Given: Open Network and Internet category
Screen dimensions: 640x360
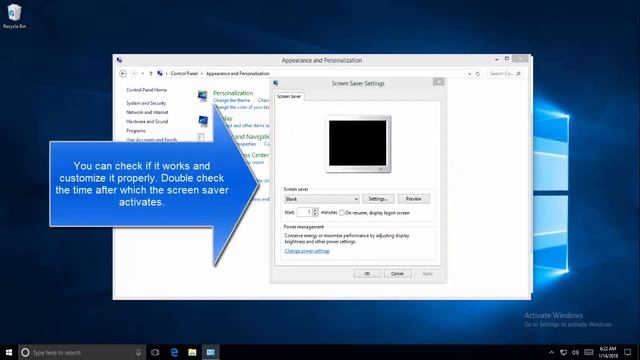Looking at the screenshot, I should (147, 112).
